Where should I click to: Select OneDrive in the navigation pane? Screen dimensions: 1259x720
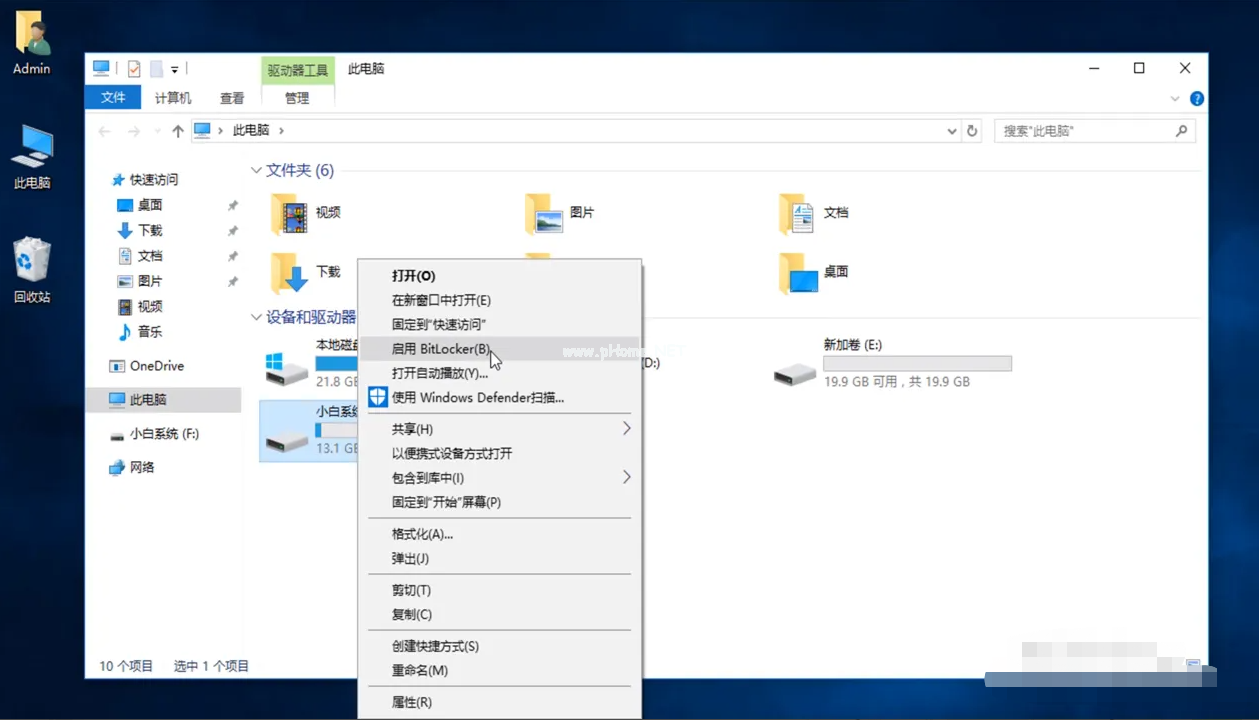click(156, 366)
